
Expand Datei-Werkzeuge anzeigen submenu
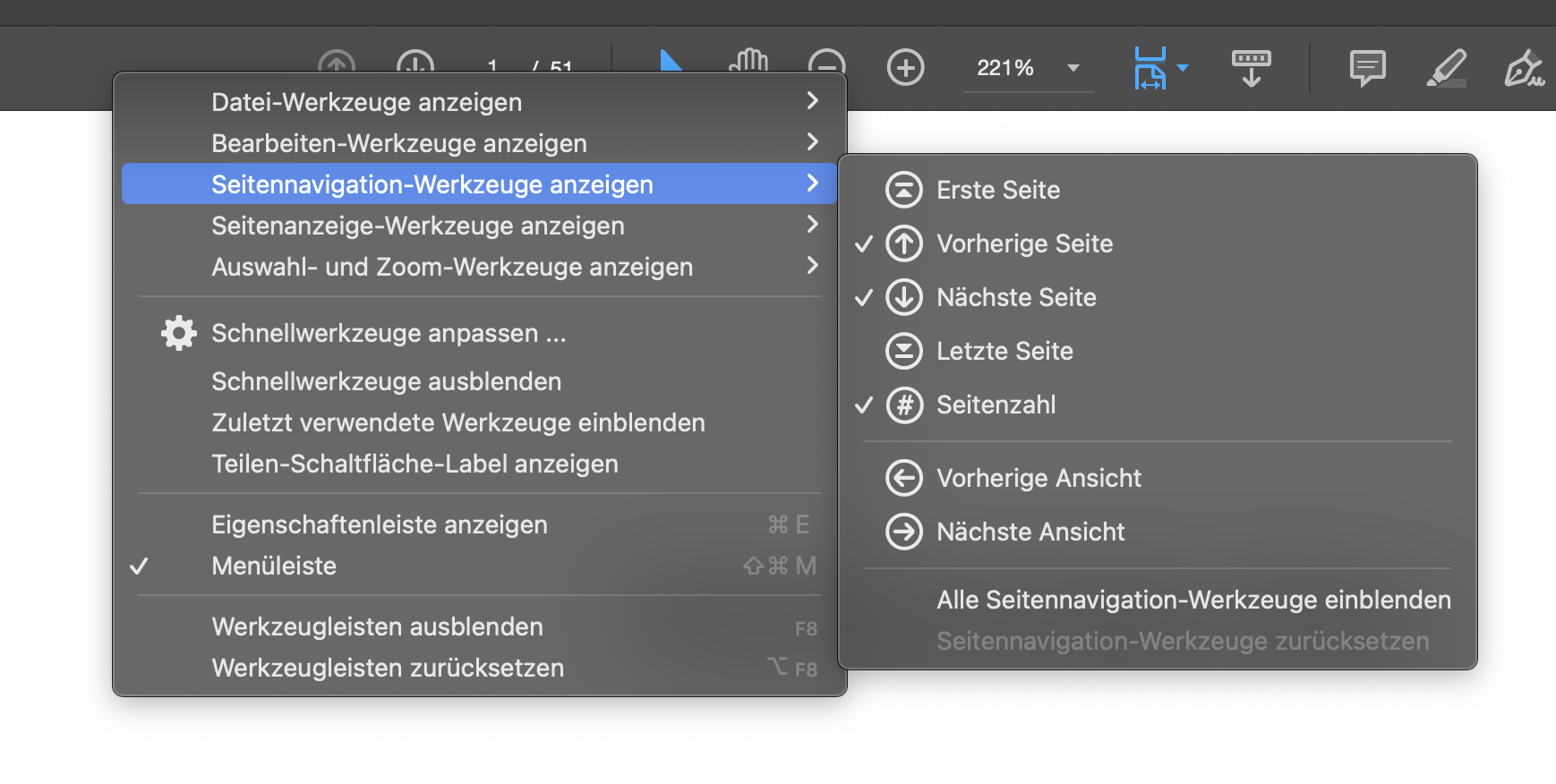pos(479,102)
